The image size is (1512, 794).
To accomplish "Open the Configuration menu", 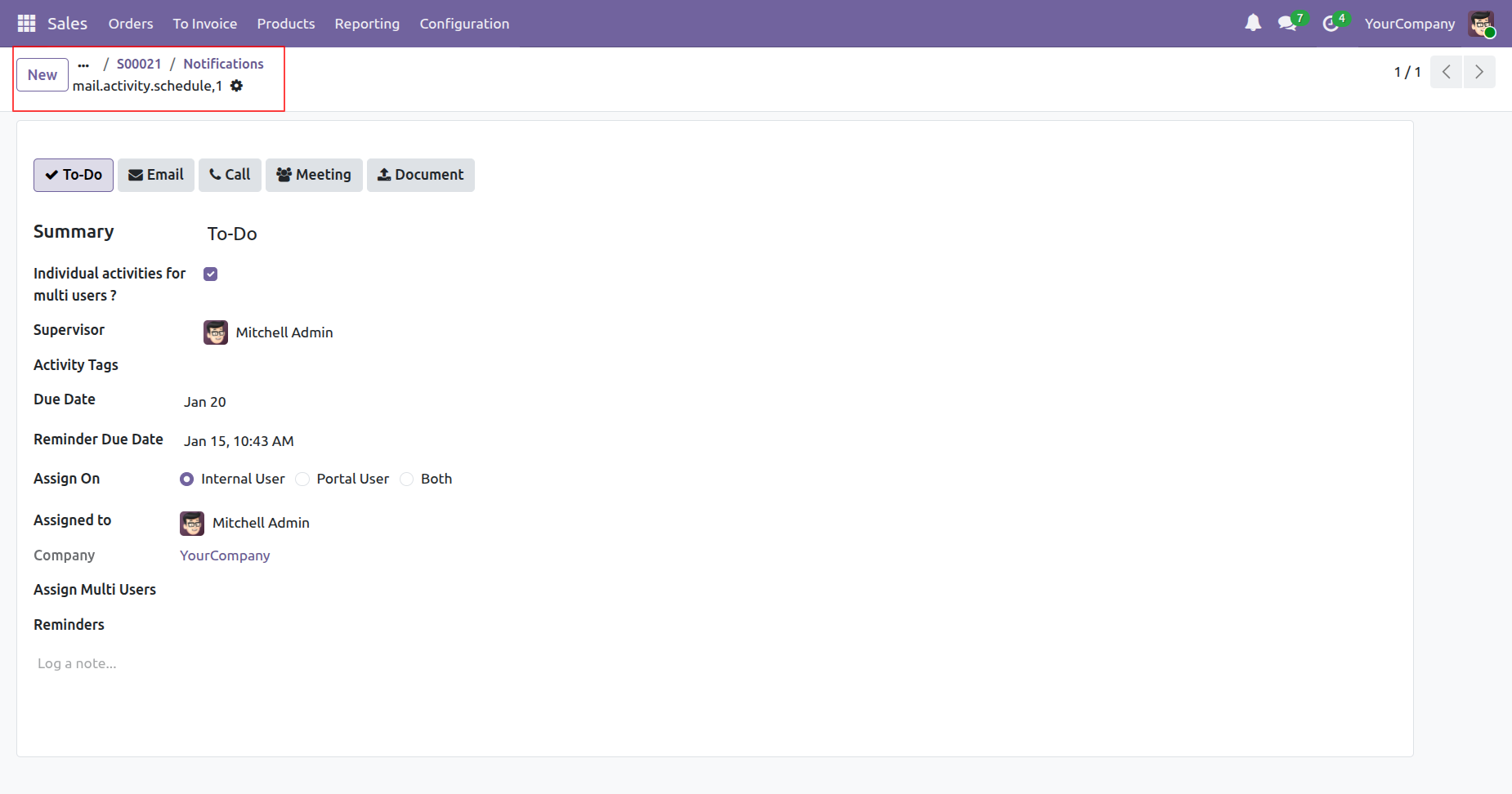I will [464, 24].
